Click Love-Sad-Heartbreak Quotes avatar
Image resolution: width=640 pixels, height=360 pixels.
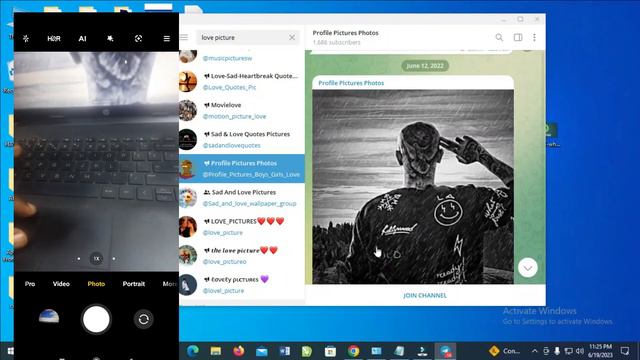(x=187, y=81)
